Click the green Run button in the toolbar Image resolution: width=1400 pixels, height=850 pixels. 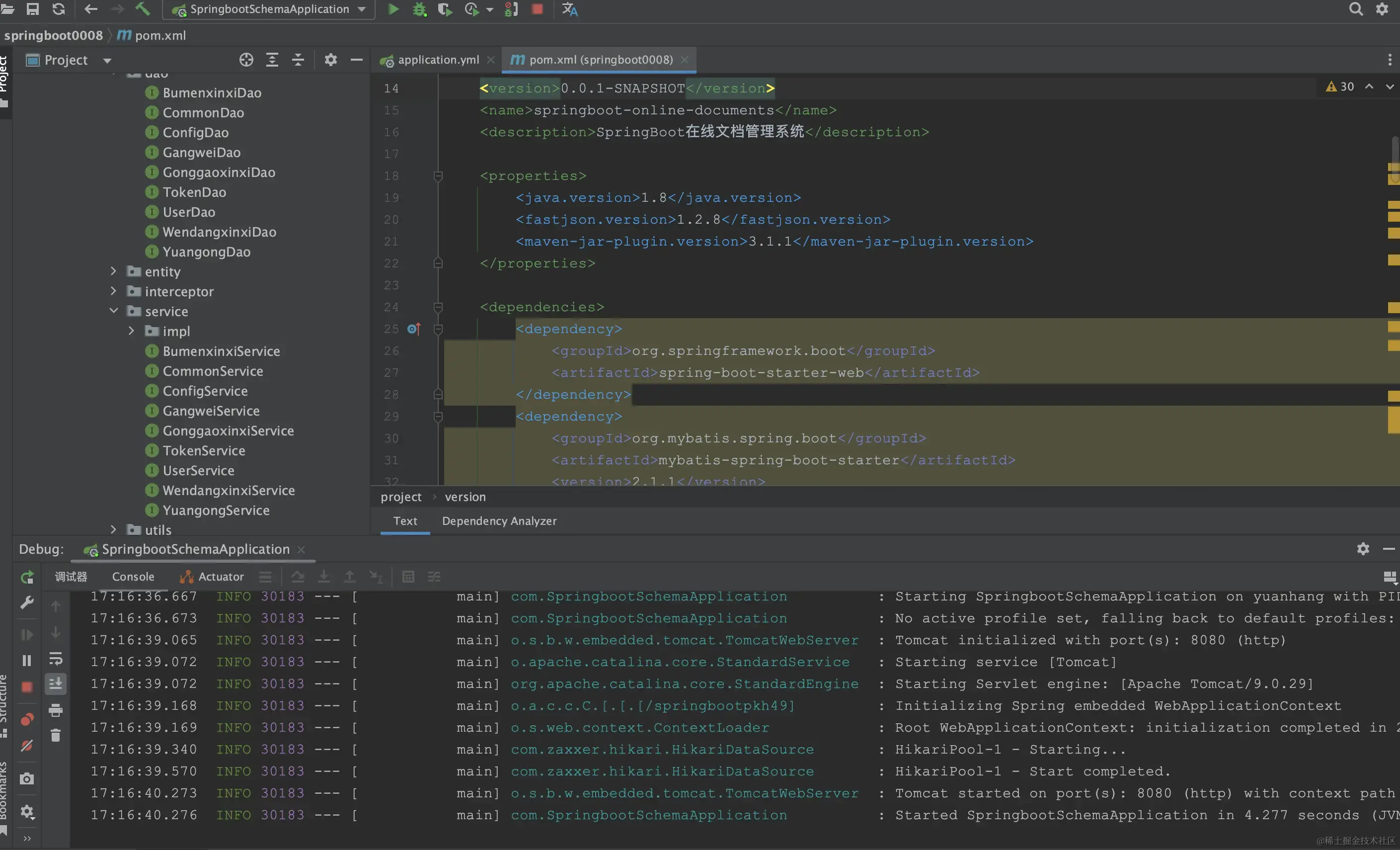point(393,9)
